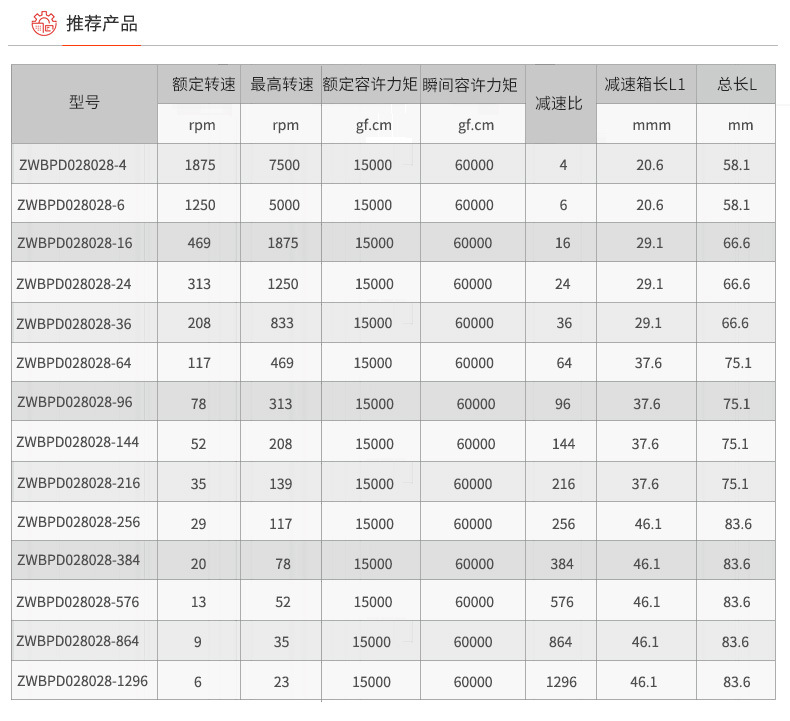Image resolution: width=790 pixels, height=721 pixels.
Task: Click rated speed 1875 in ZWBPD028028-4 row
Action: point(200,165)
